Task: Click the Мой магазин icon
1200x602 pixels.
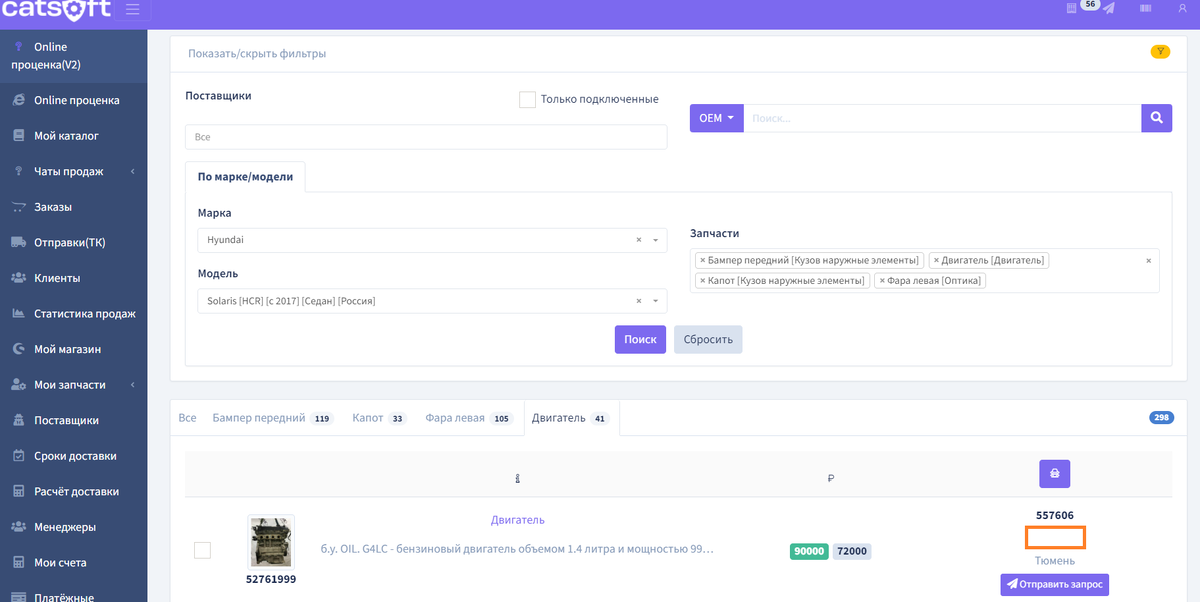Action: [18, 349]
